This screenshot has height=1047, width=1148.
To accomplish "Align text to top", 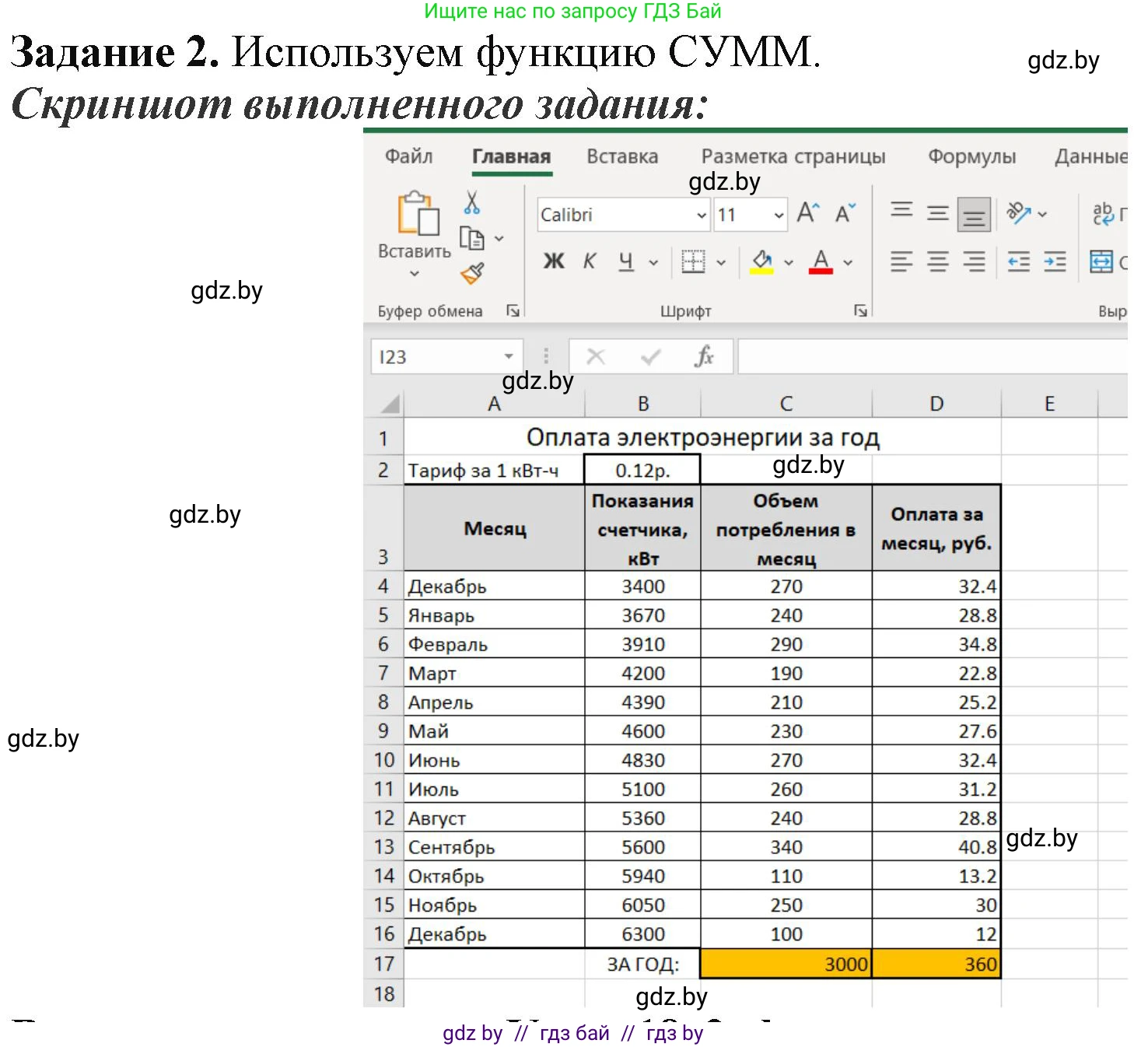I will (901, 211).
